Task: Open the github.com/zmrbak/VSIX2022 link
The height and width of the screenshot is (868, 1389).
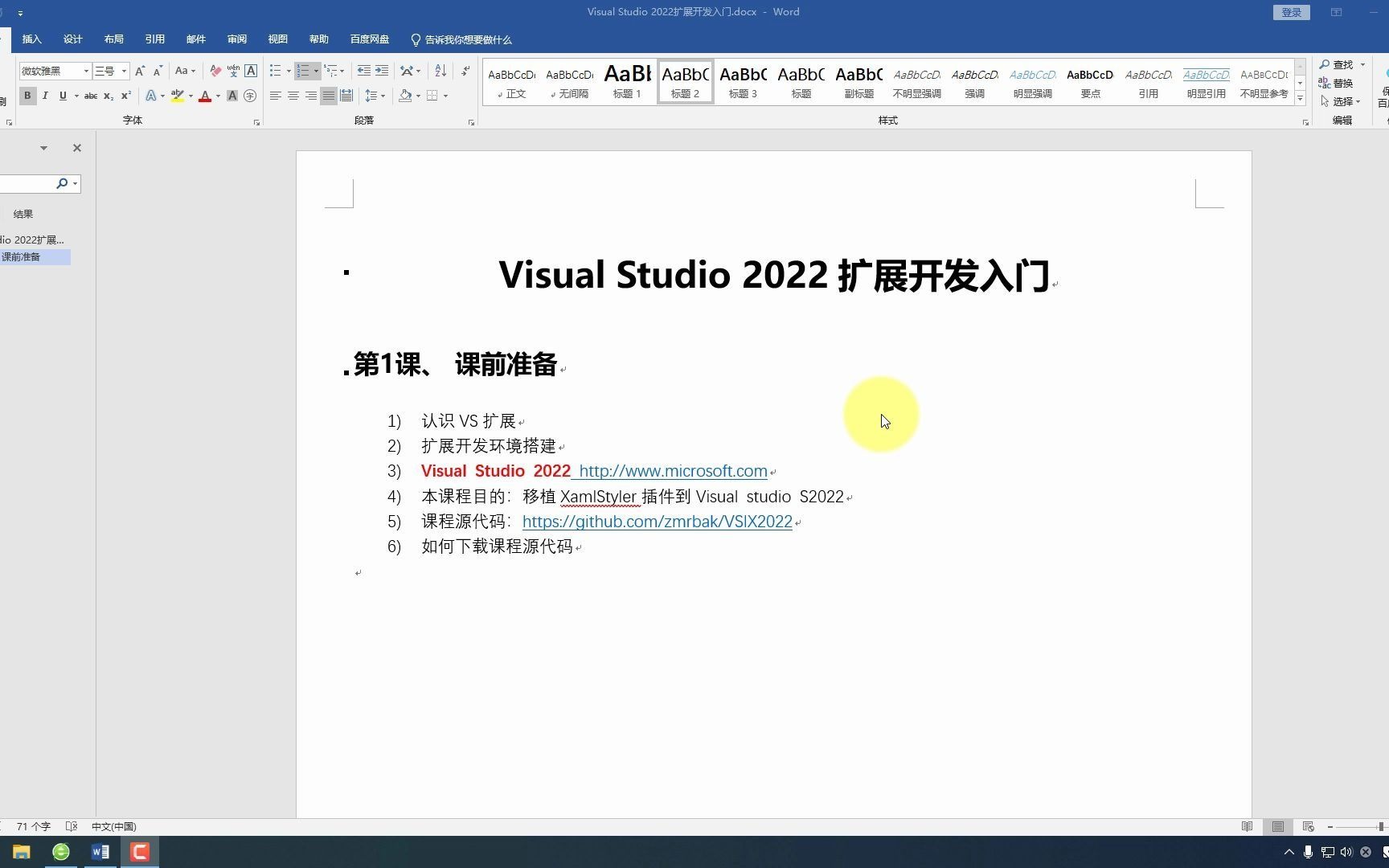Action: 658,522
